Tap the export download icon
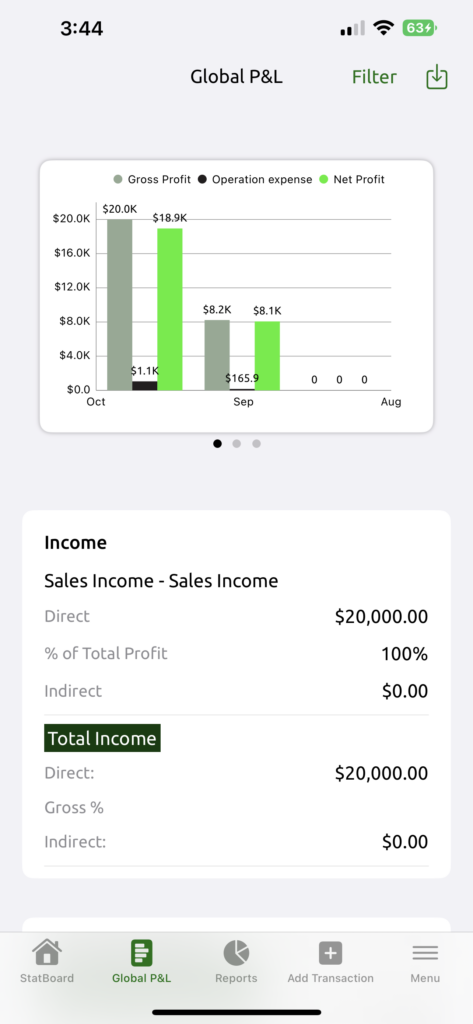 click(x=436, y=77)
